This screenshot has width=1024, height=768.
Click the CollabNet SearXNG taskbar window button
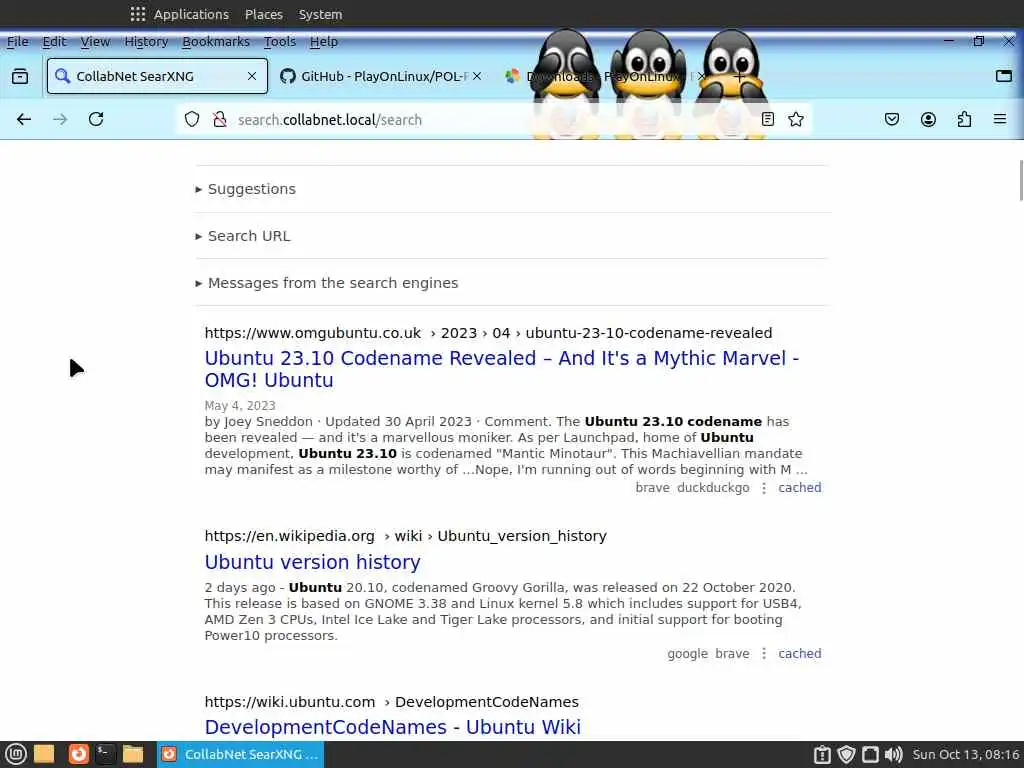(240, 754)
